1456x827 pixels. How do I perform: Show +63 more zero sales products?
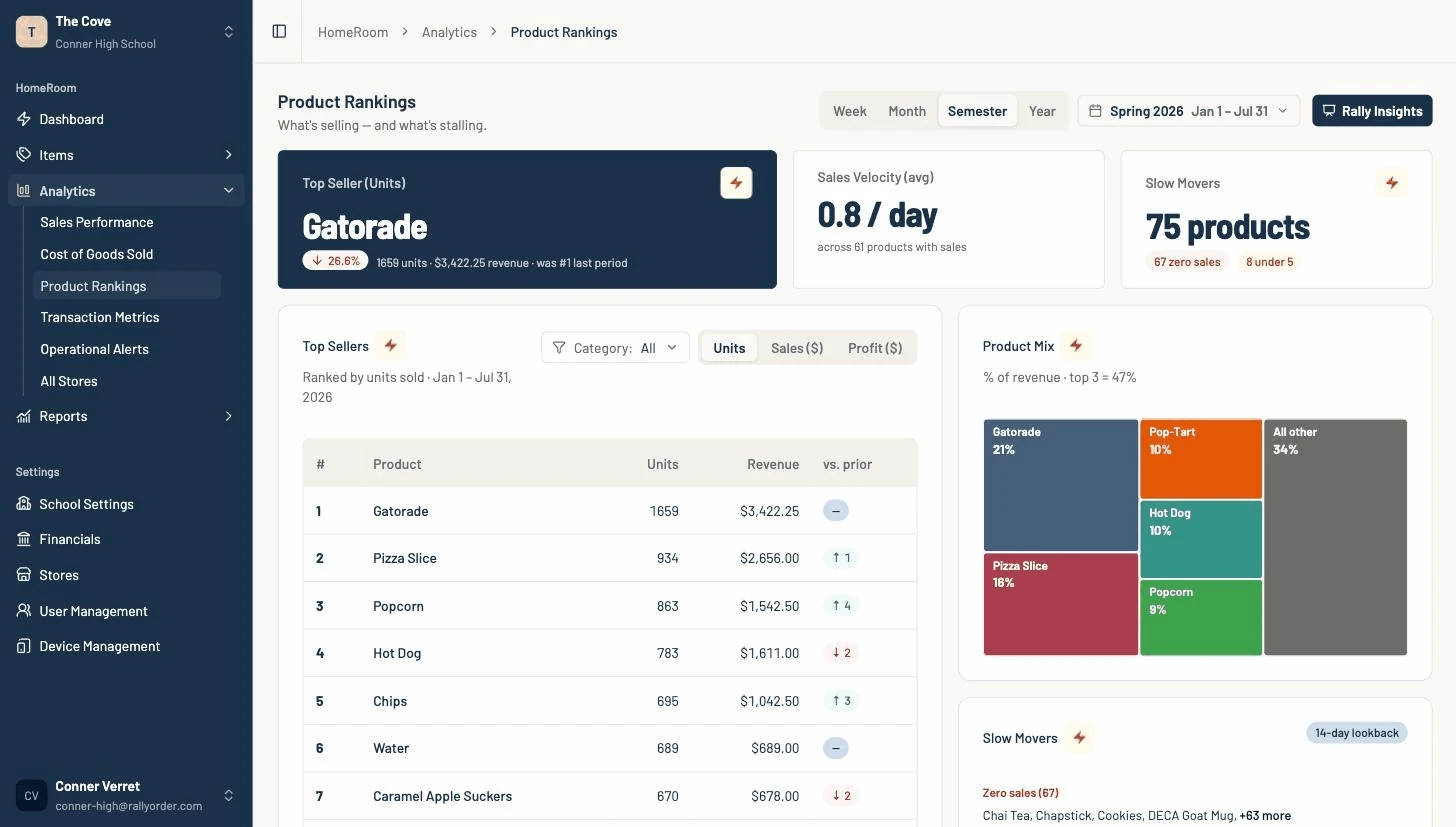point(1265,815)
